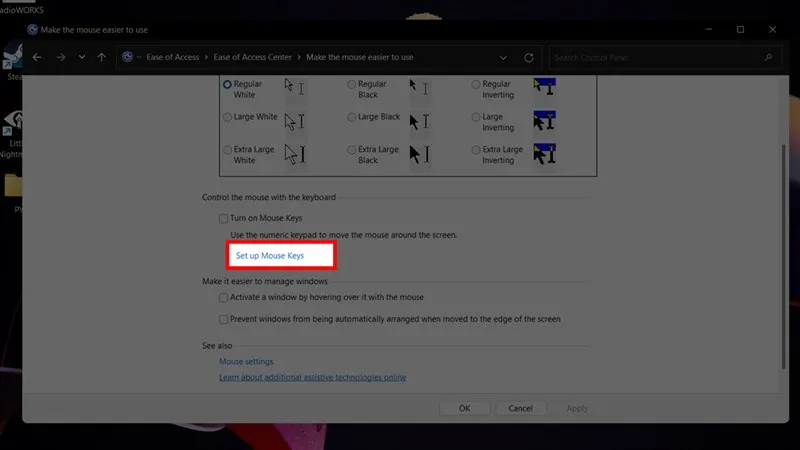The height and width of the screenshot is (450, 800).
Task: Click the Ease of Access address bar icon
Action: click(x=127, y=57)
